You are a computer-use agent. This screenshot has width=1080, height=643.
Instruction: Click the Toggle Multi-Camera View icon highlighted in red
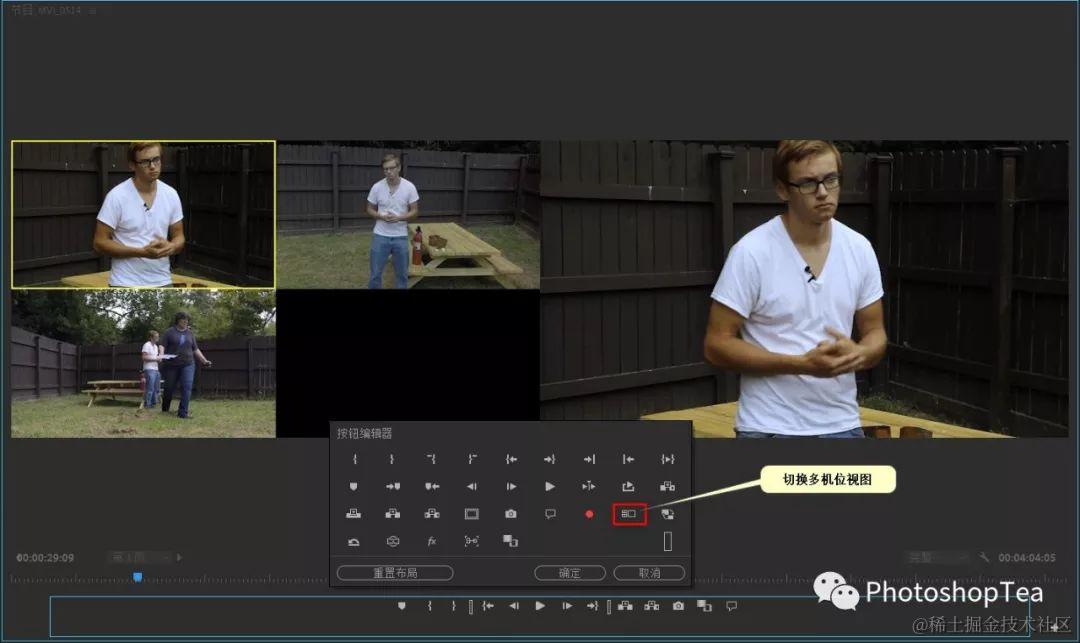tap(629, 514)
